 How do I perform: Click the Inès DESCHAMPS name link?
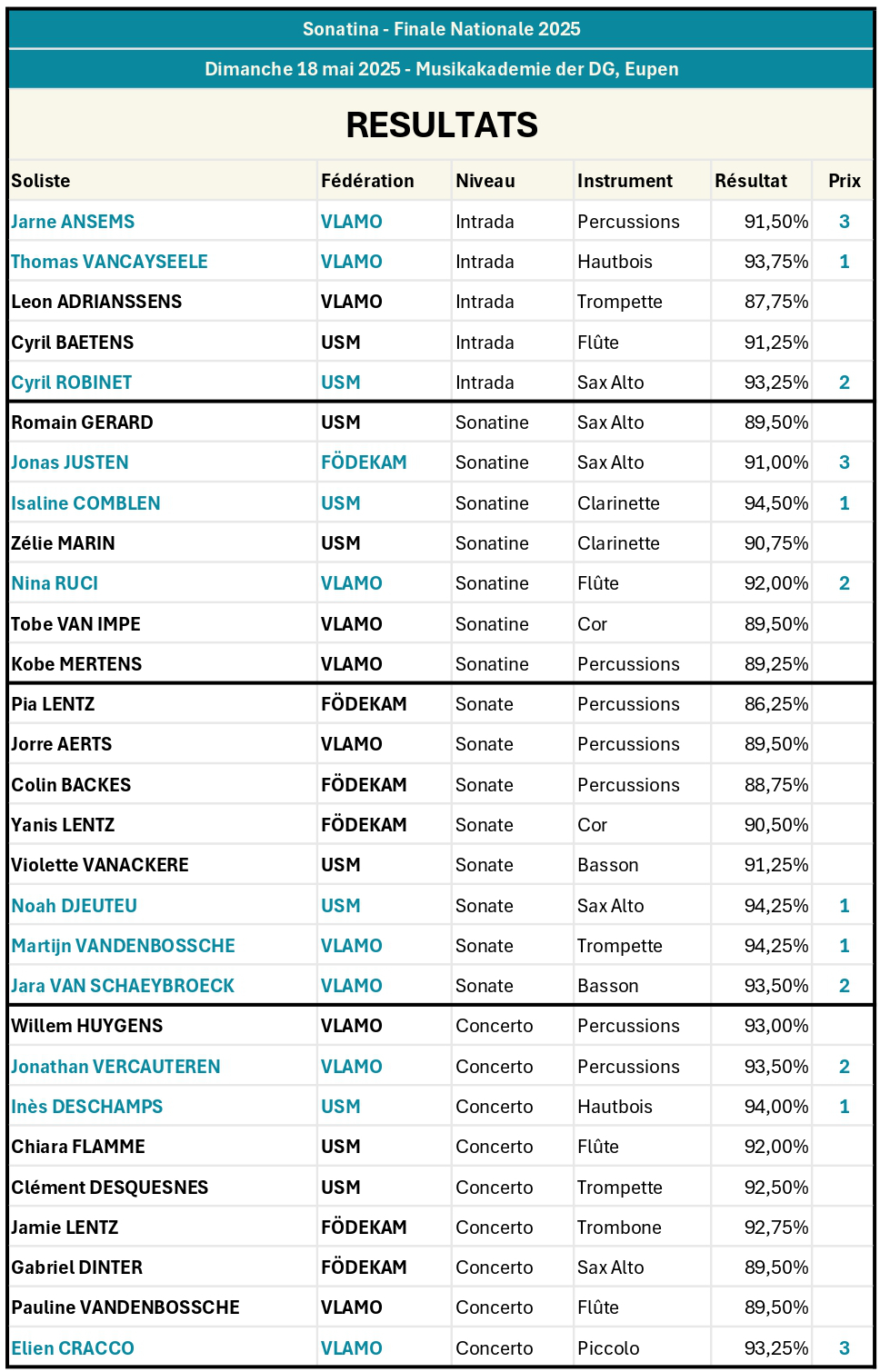tap(87, 1107)
